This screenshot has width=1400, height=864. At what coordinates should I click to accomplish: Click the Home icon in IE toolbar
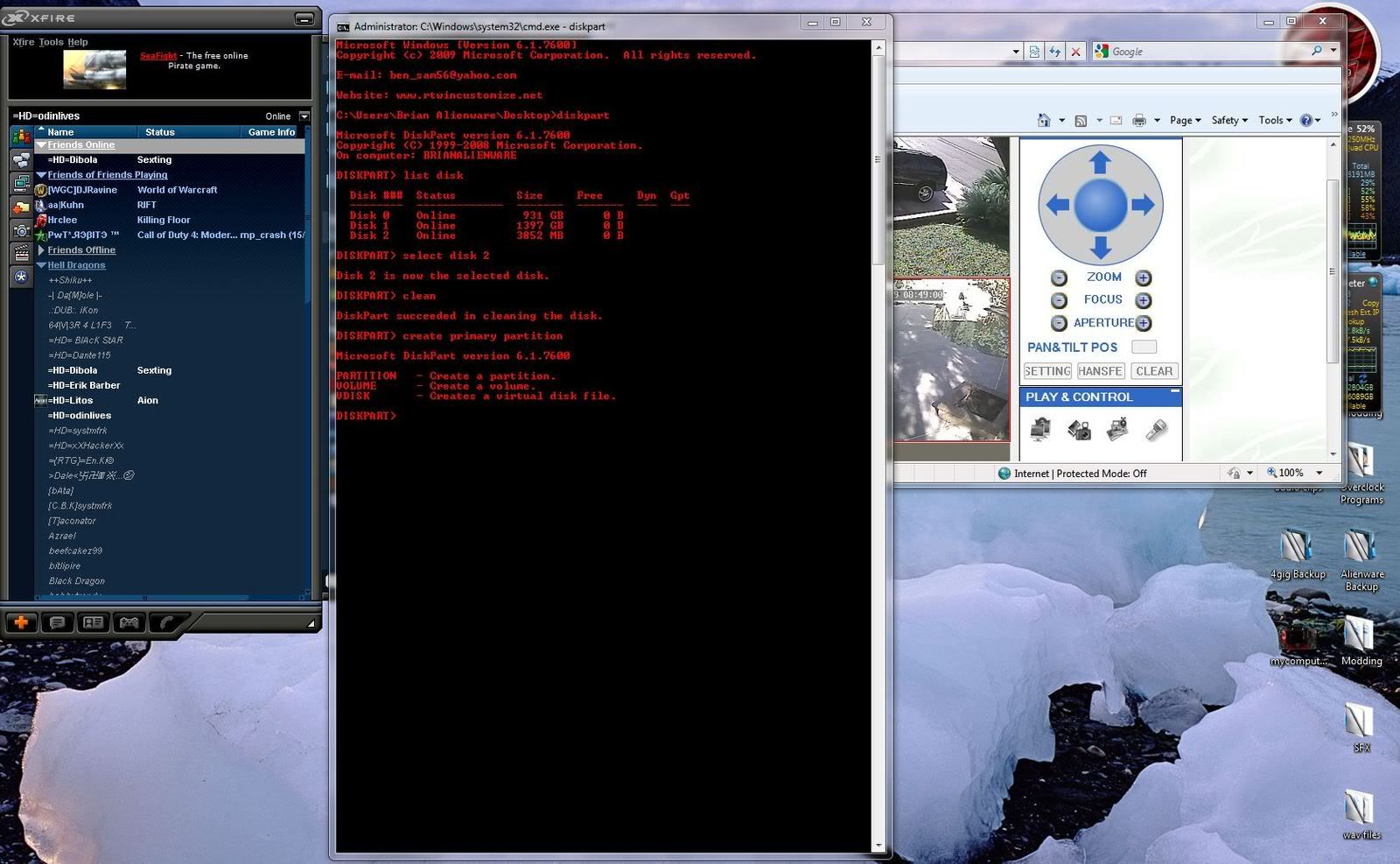point(1043,120)
